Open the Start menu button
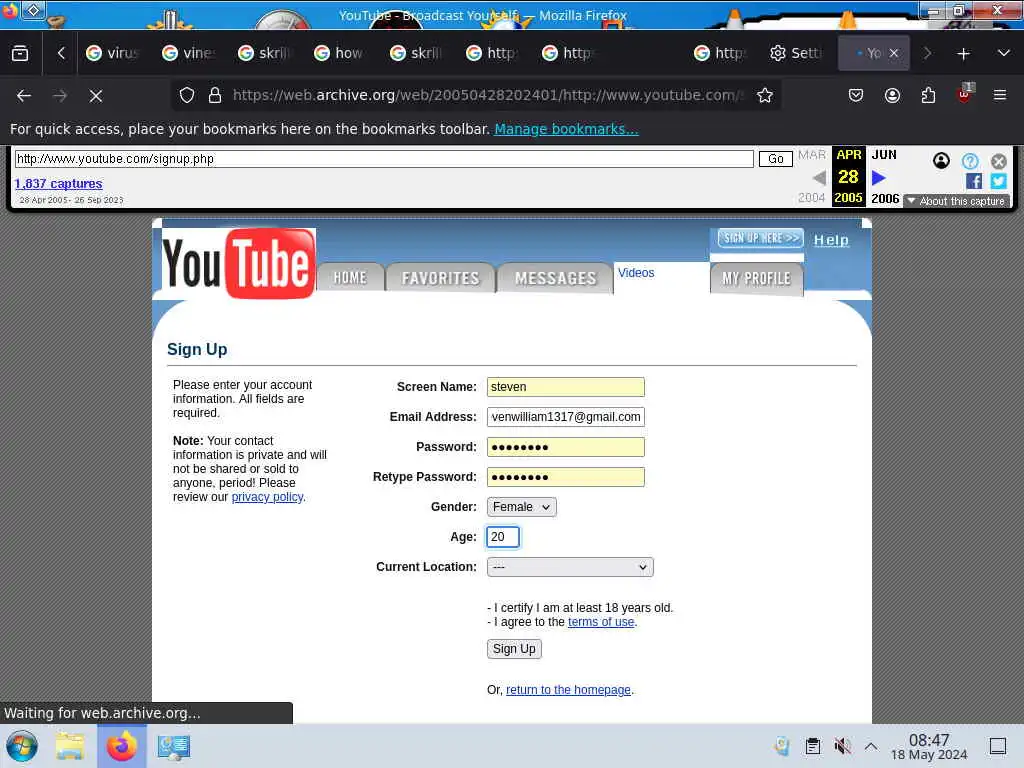1024x768 pixels. pyautogui.click(x=22, y=746)
